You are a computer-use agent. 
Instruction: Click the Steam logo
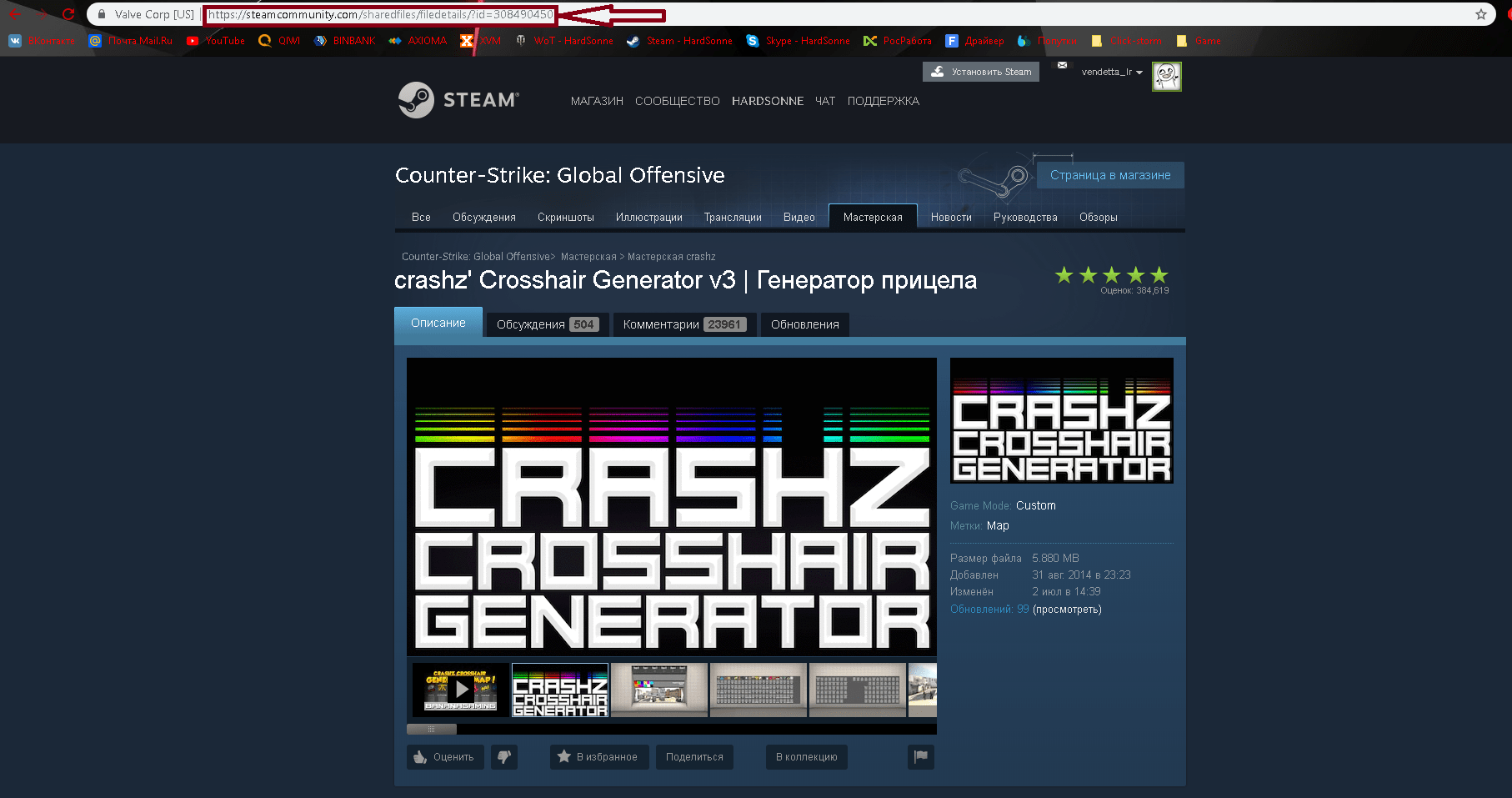click(458, 100)
